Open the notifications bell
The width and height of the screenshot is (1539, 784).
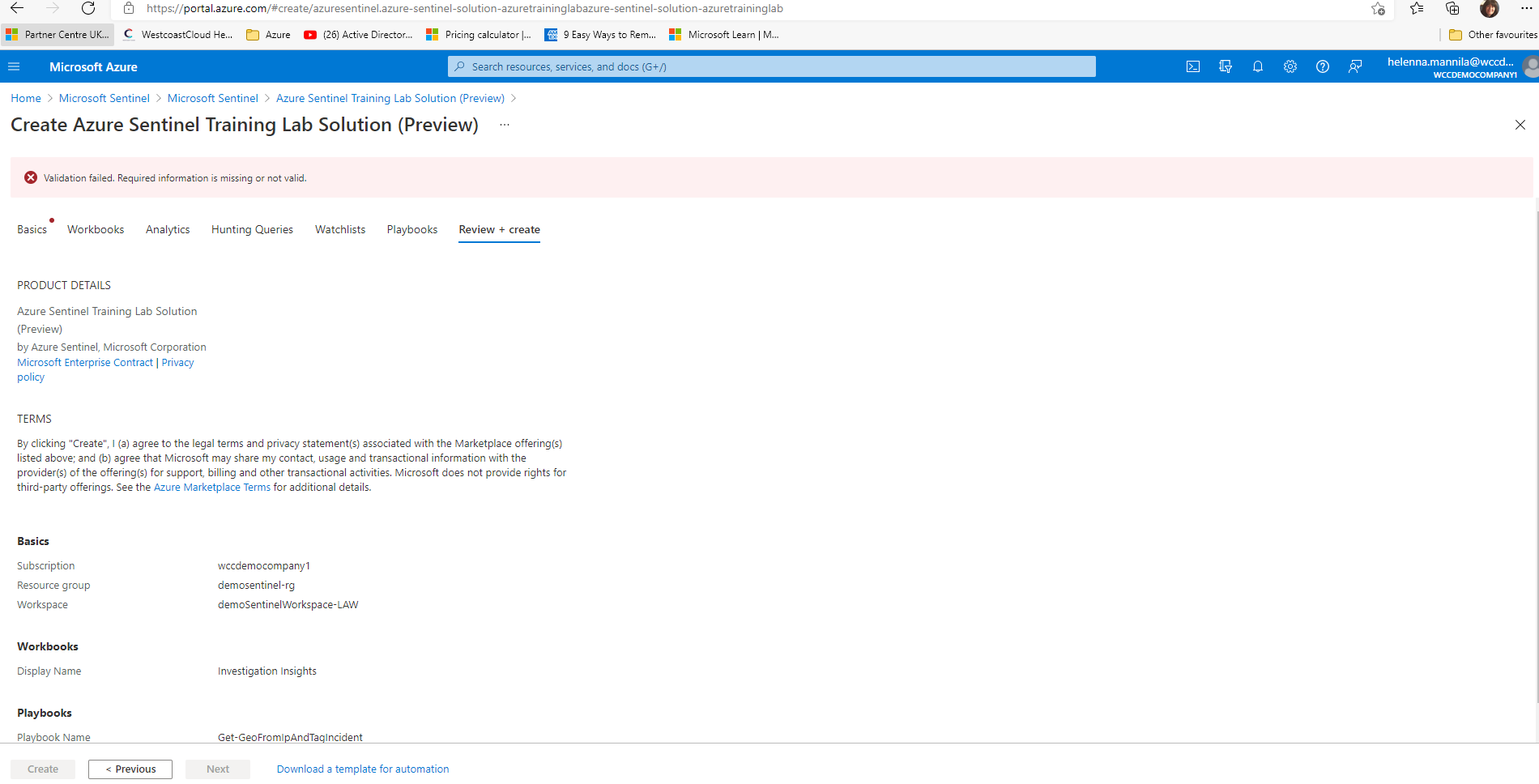pyautogui.click(x=1257, y=66)
